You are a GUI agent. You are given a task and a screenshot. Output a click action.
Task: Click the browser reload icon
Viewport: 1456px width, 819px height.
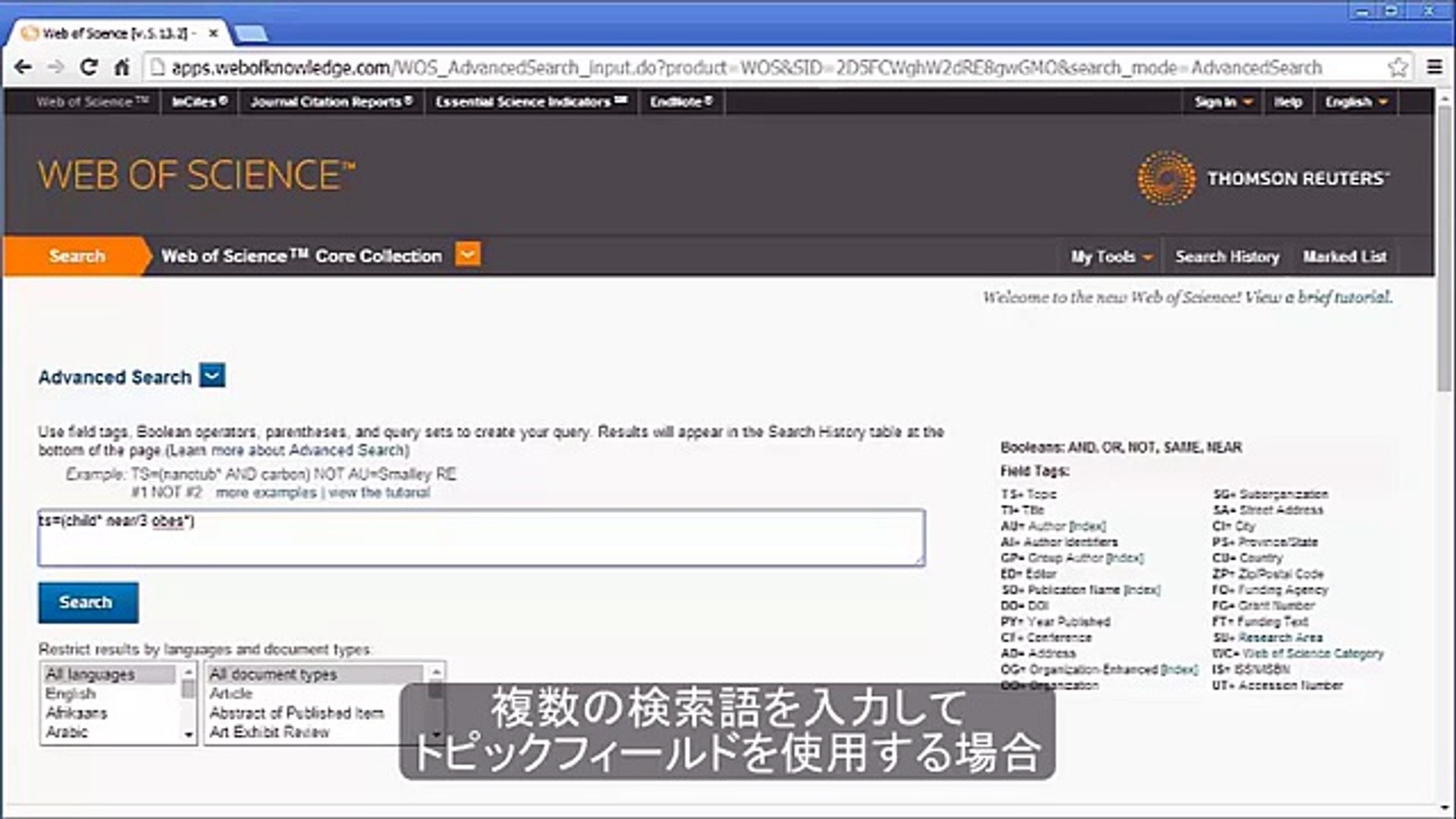coord(89,67)
